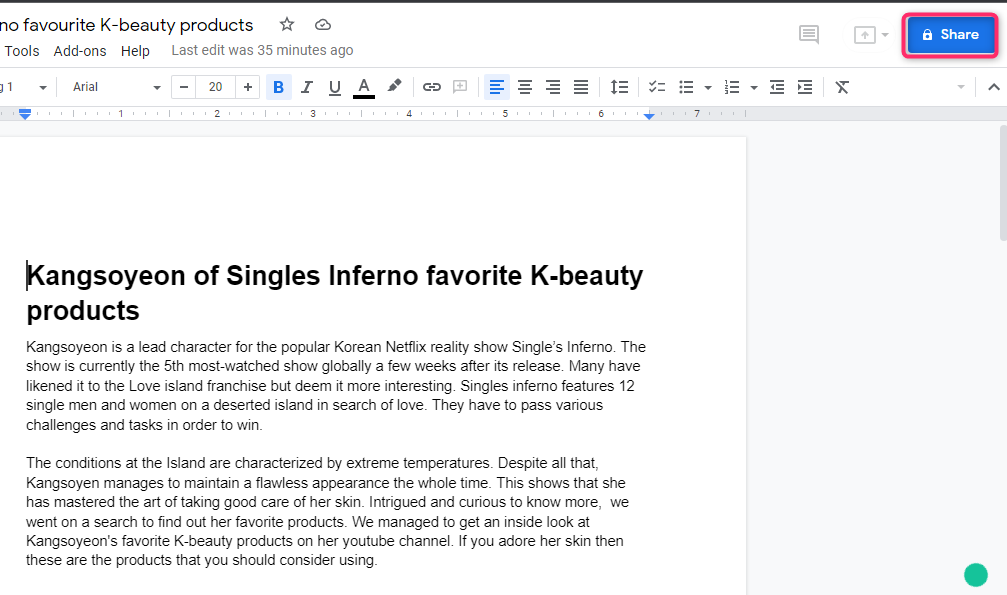Open the Tools menu
Viewport: 1007px width, 595px height.
click(22, 51)
